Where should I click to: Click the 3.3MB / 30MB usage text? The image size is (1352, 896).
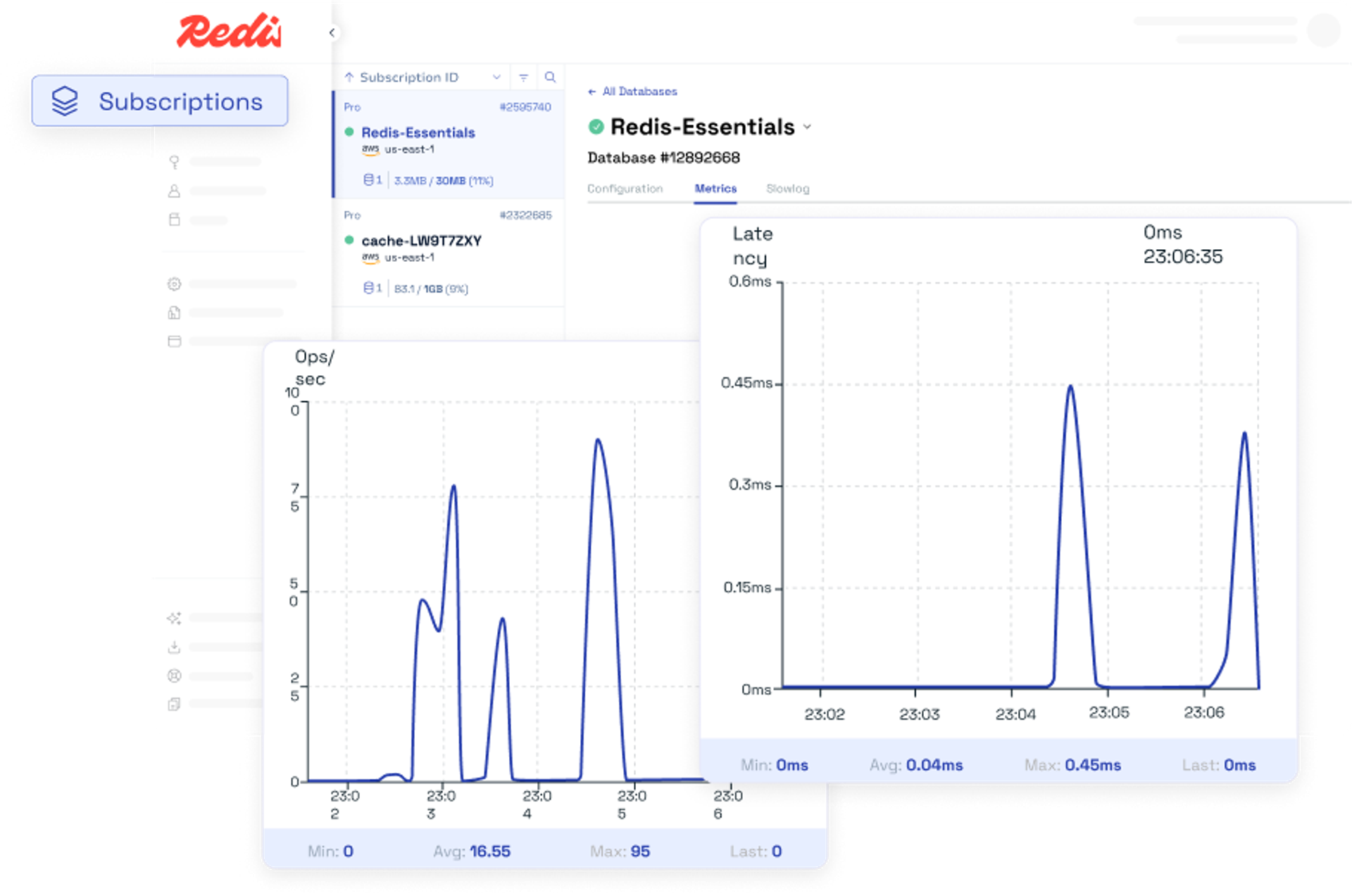pos(444,181)
